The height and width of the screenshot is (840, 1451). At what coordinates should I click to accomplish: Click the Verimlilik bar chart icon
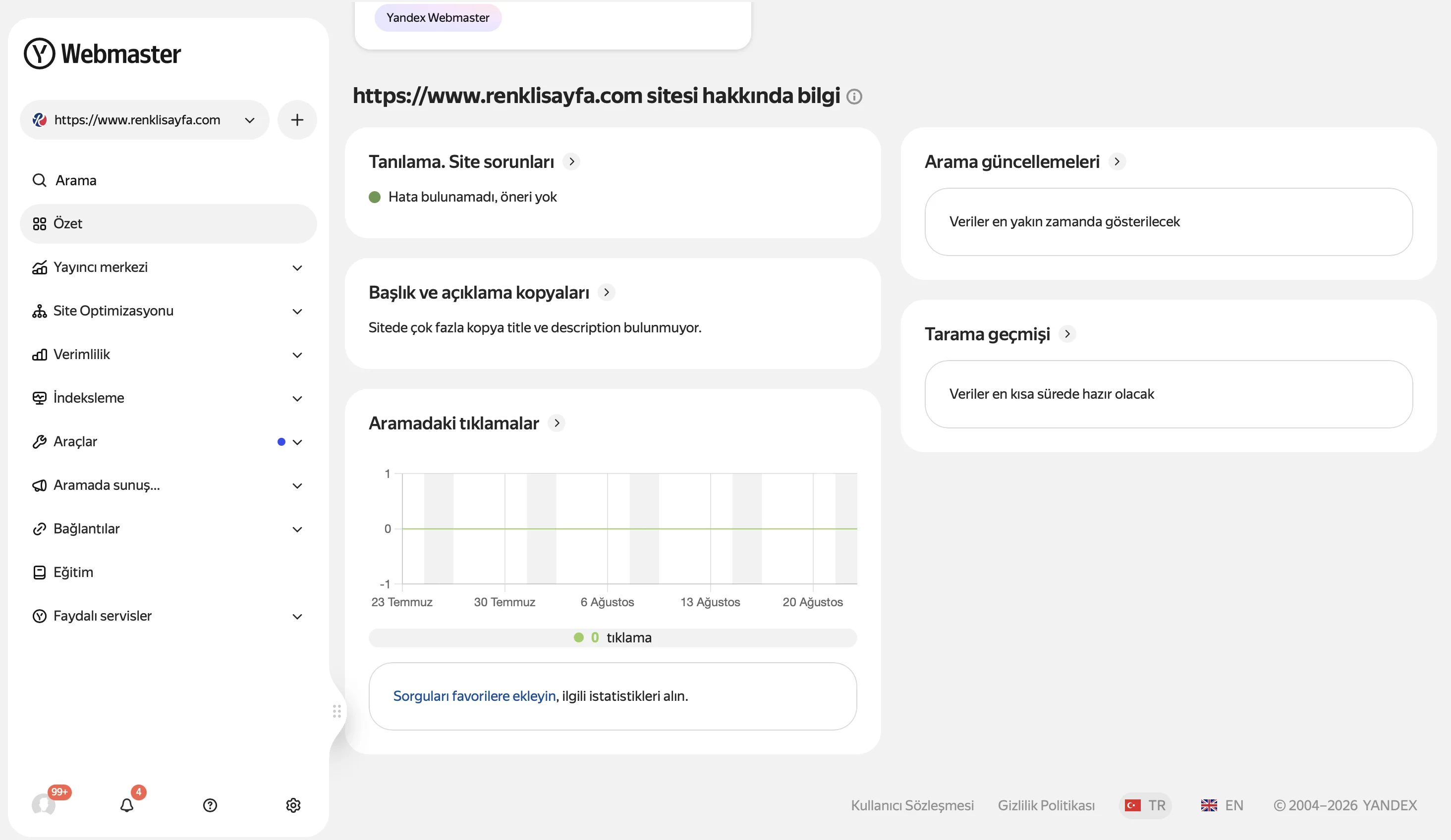coord(39,355)
